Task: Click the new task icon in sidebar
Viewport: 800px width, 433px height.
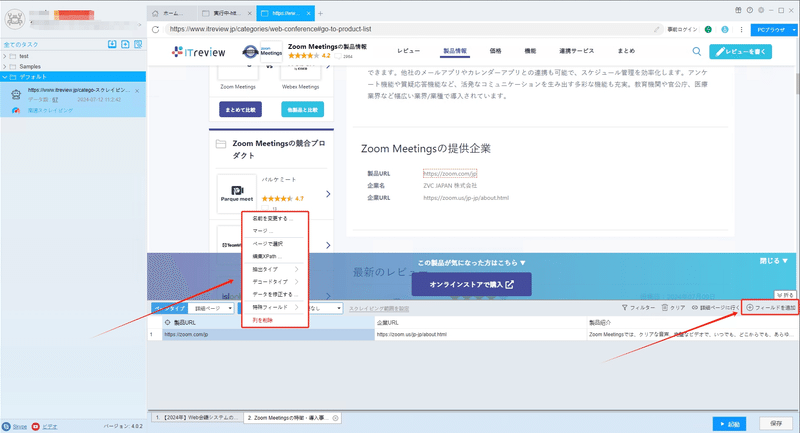Action: (x=125, y=44)
